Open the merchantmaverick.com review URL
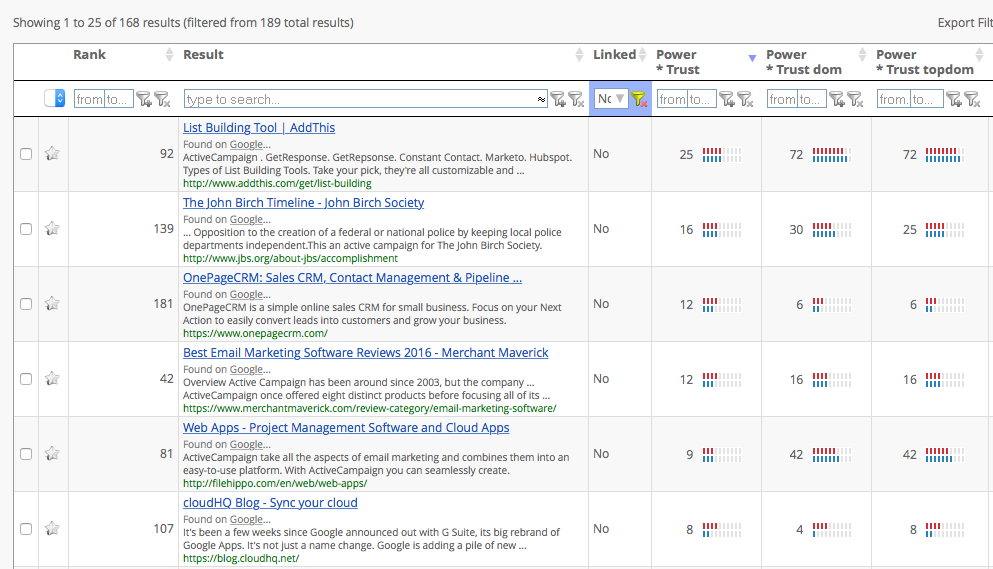Screen dimensions: 993x569 coord(370,408)
